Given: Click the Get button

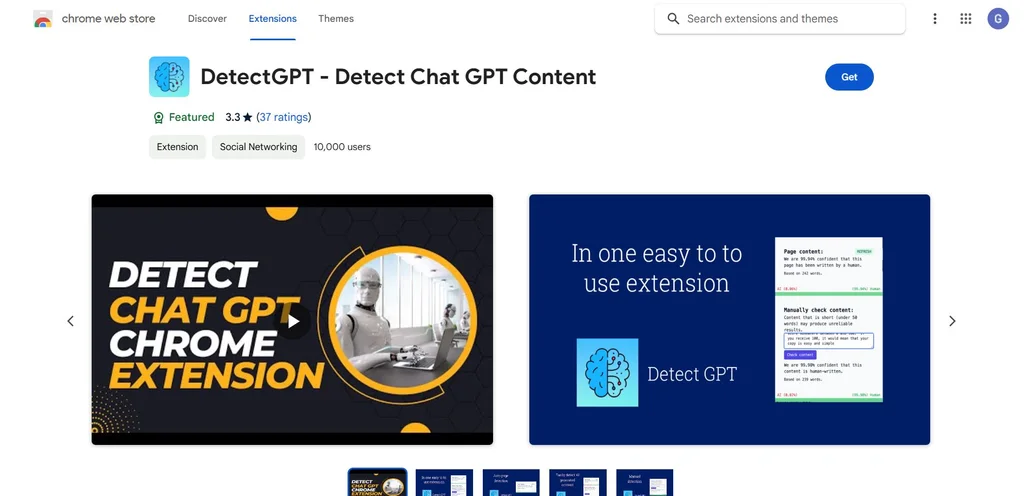Looking at the screenshot, I should click(849, 77).
